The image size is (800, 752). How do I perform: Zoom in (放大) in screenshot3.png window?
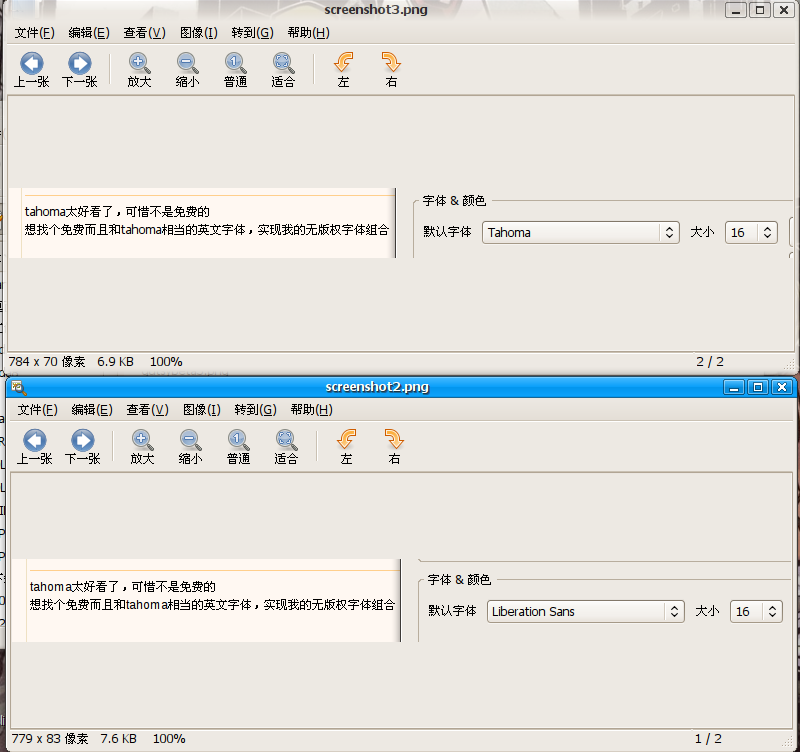[x=139, y=70]
